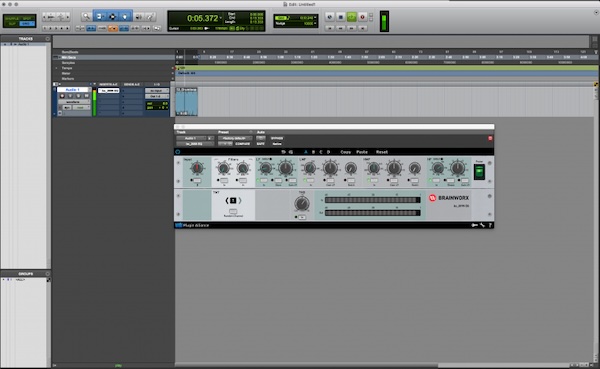Mute the Audio 1 track

pos(86,96)
